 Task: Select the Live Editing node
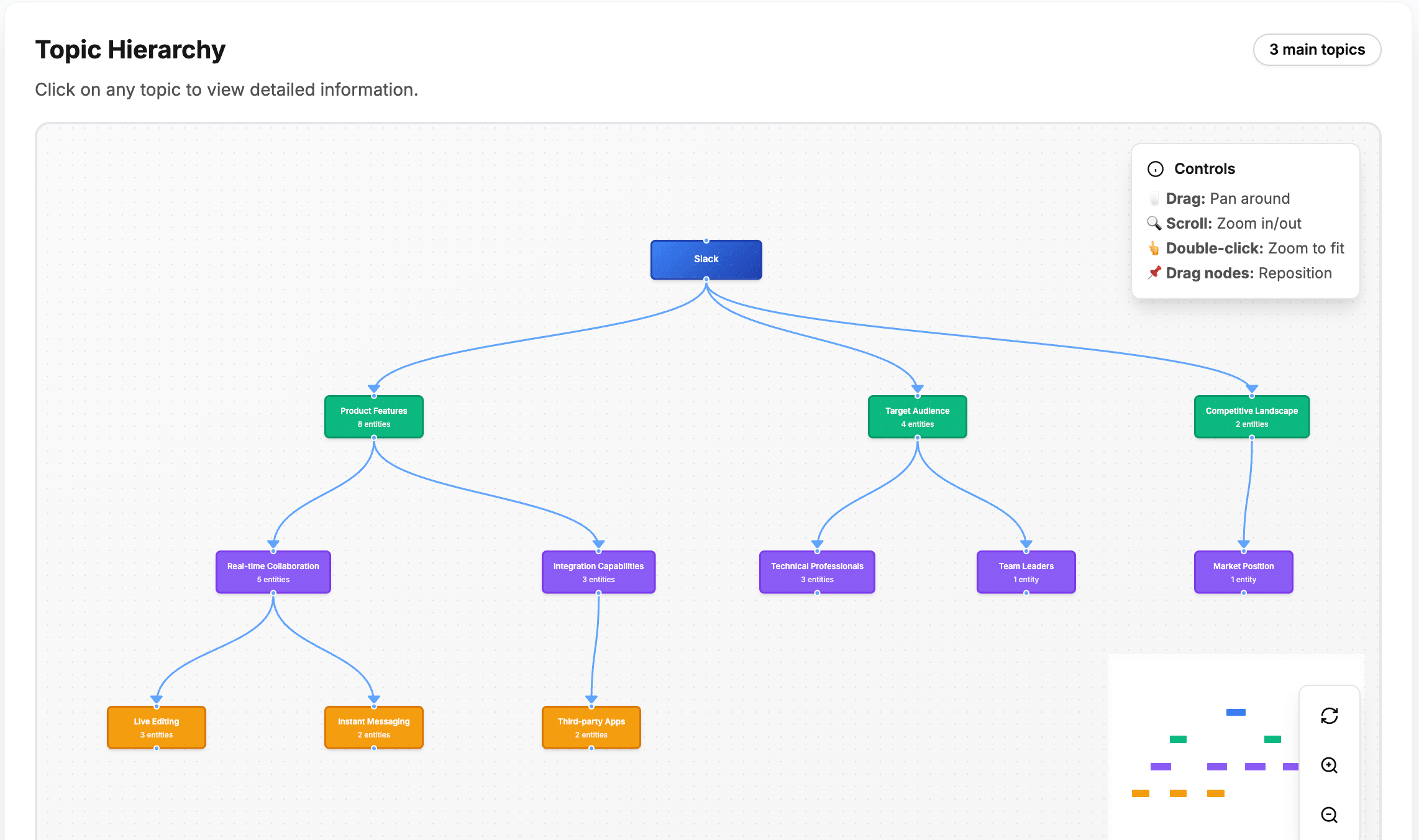(156, 727)
